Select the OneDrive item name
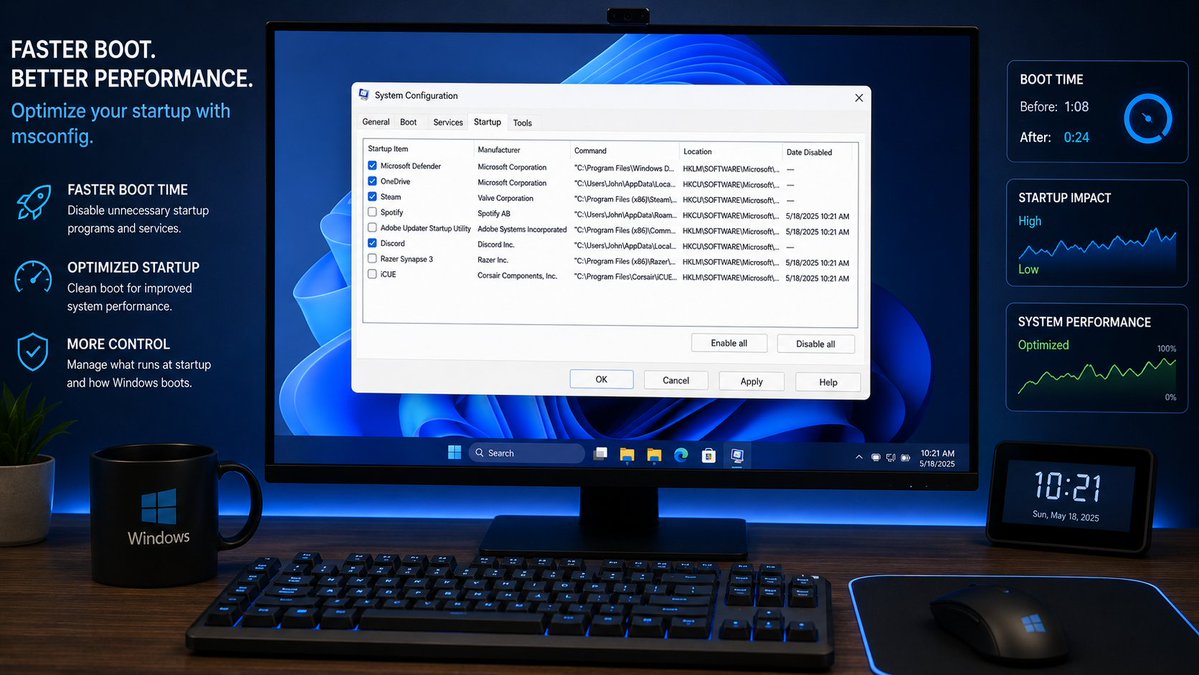The image size is (1199, 675). [395, 181]
